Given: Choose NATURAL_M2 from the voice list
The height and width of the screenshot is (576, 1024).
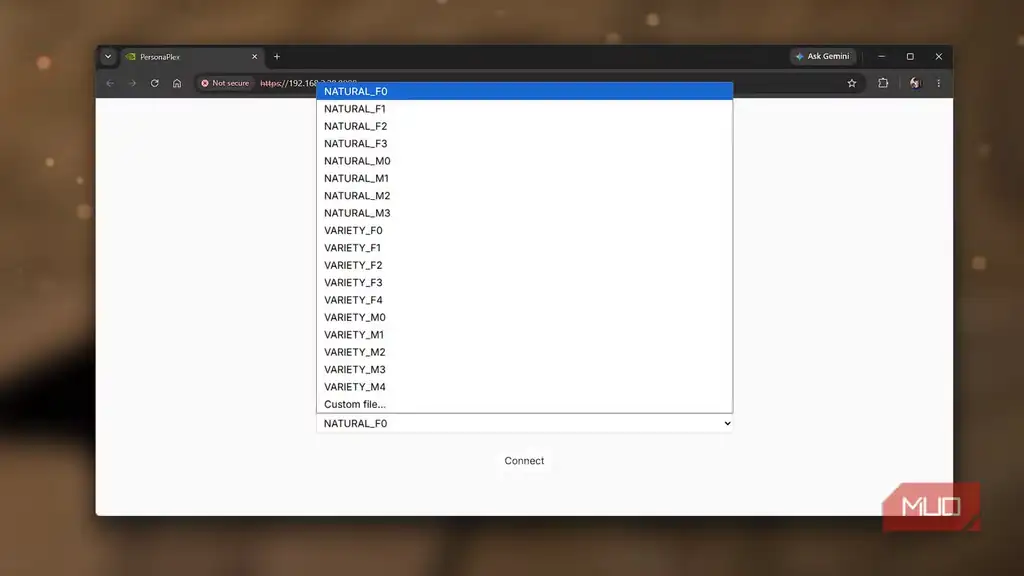Looking at the screenshot, I should [524, 195].
